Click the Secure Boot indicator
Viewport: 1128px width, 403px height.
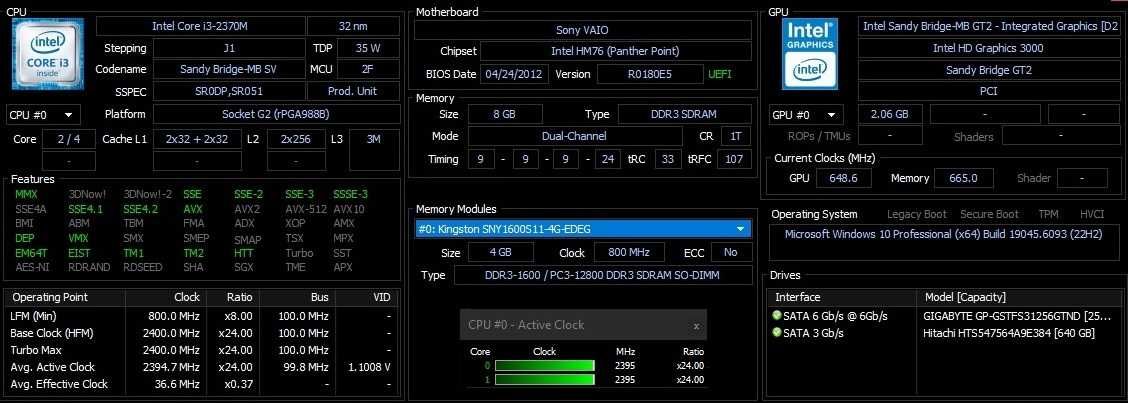coord(989,214)
